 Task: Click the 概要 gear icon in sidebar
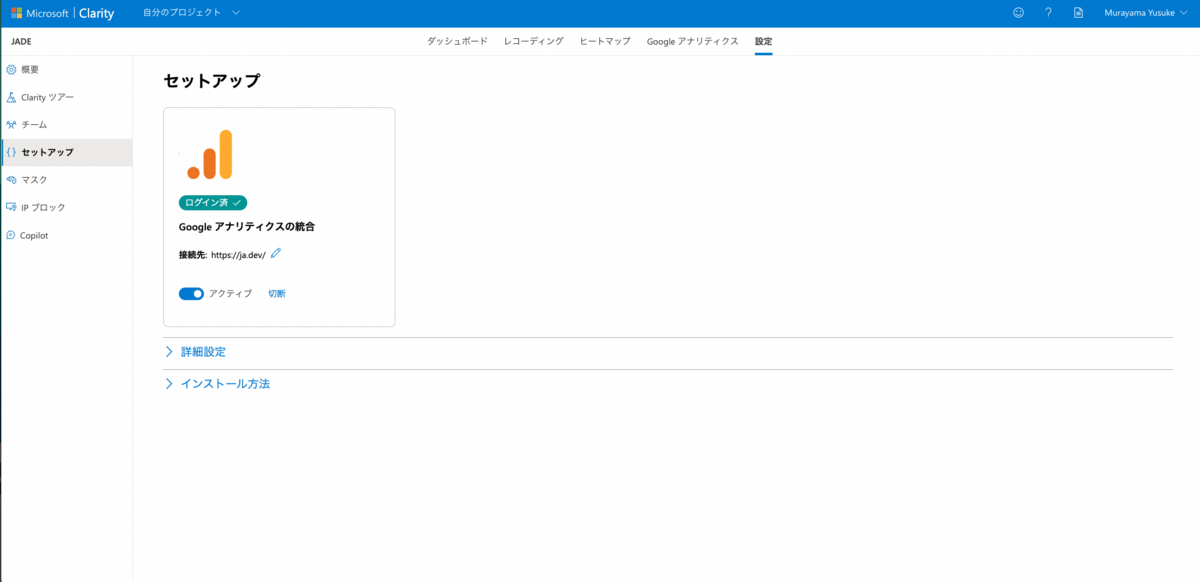pyautogui.click(x=11, y=70)
